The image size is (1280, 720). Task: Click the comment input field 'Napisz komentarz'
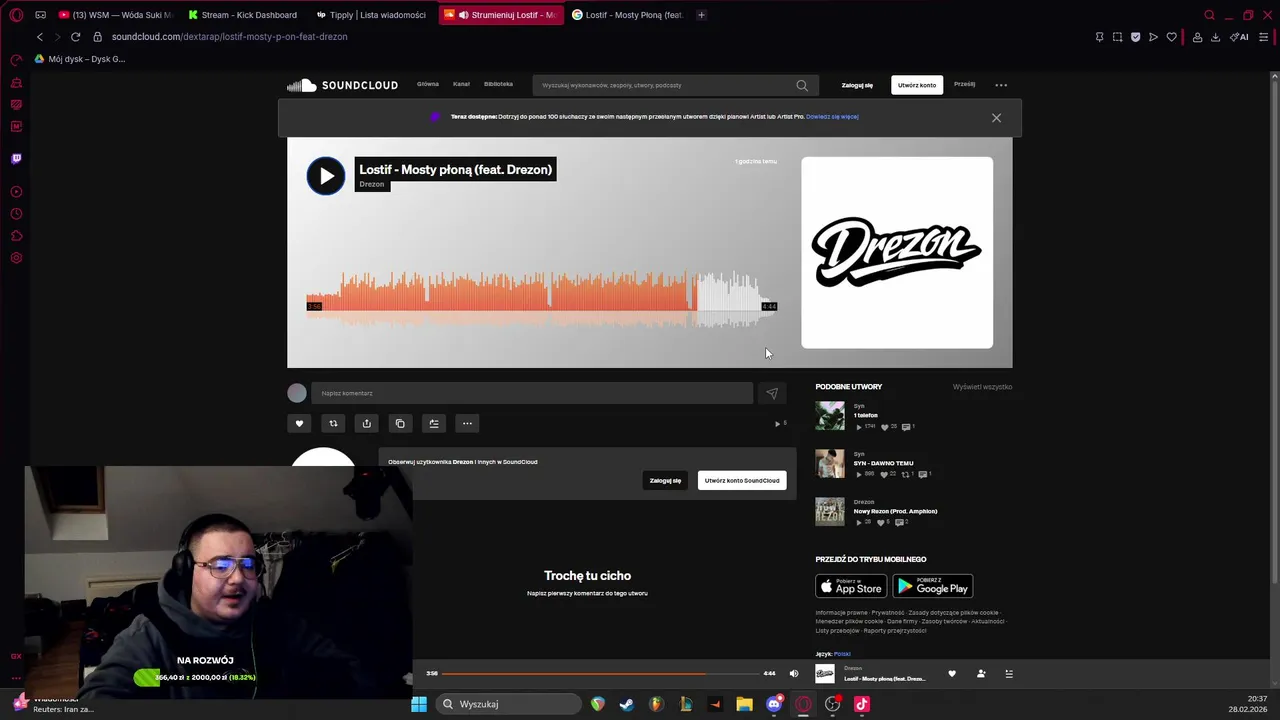tap(532, 393)
